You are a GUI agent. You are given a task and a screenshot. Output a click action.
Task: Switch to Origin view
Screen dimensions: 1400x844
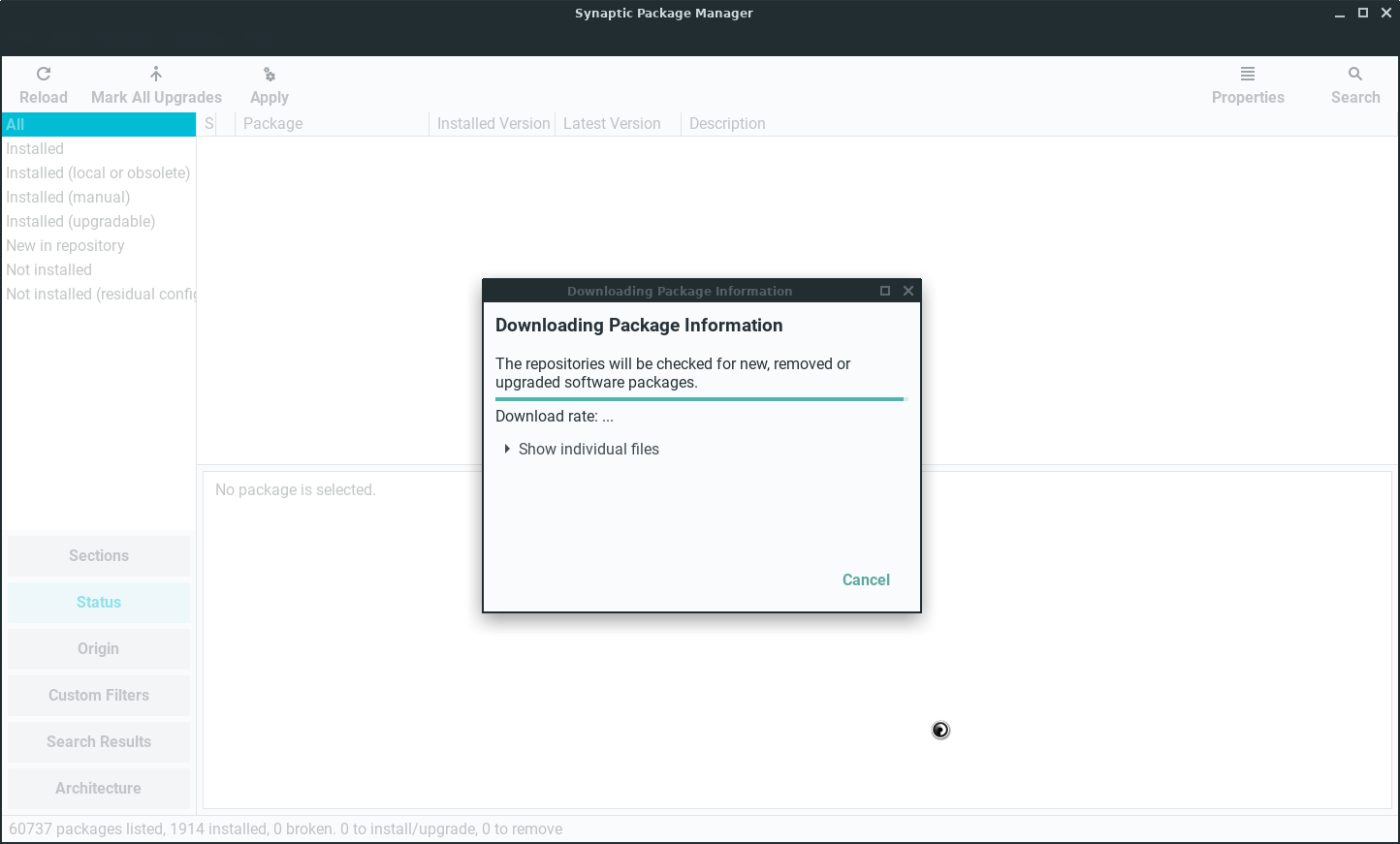click(99, 649)
